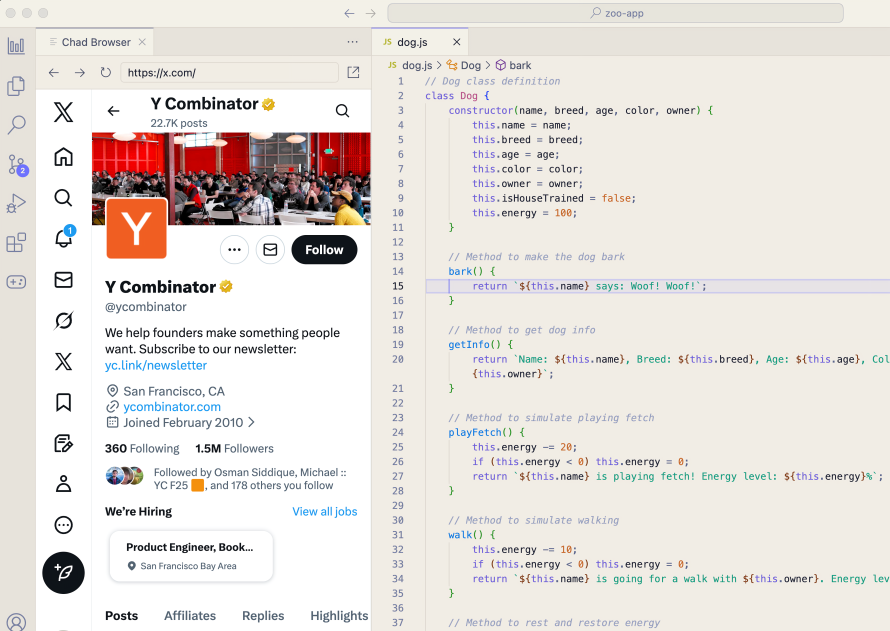Open the chart panel icon atop the activity bar

tap(16, 45)
